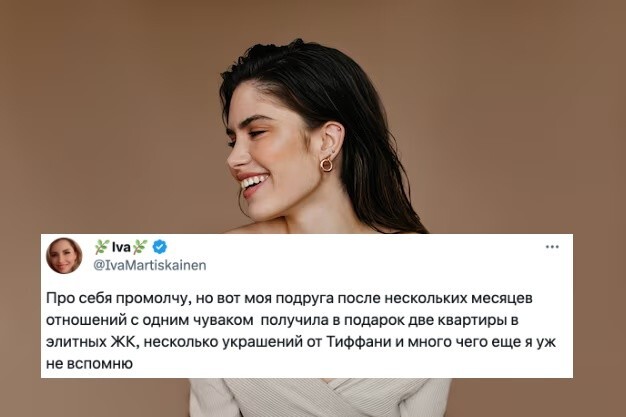
Task: Open the three-dot more options menu
Action: tap(552, 247)
